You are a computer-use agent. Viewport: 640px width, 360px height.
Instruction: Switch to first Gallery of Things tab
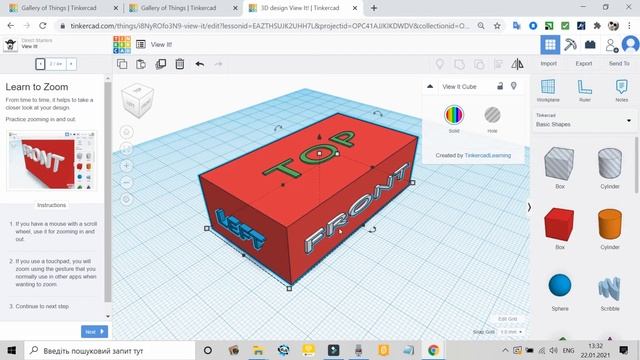pos(64,8)
